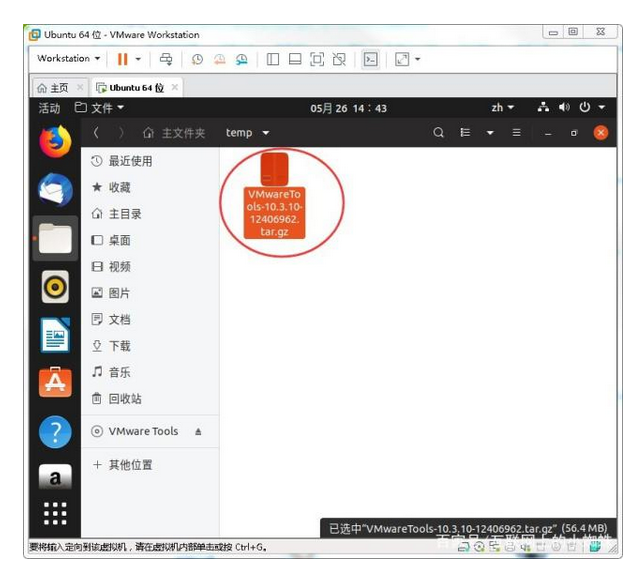The height and width of the screenshot is (567, 640).
Task: Open the temp folder path dropdown
Action: 247,133
